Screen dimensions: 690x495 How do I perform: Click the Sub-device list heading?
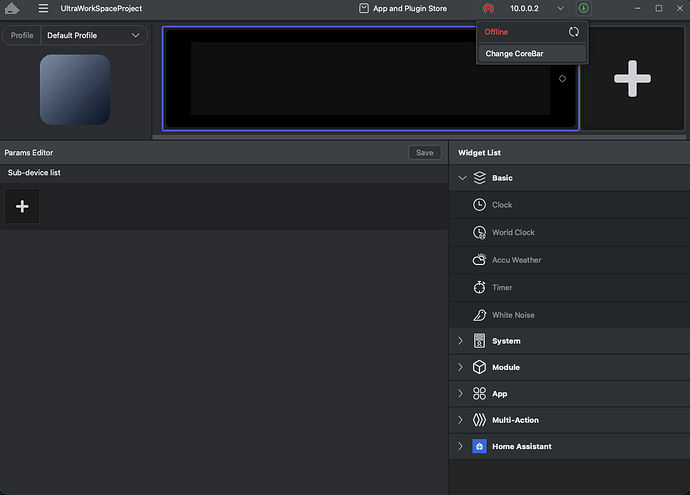[34, 172]
